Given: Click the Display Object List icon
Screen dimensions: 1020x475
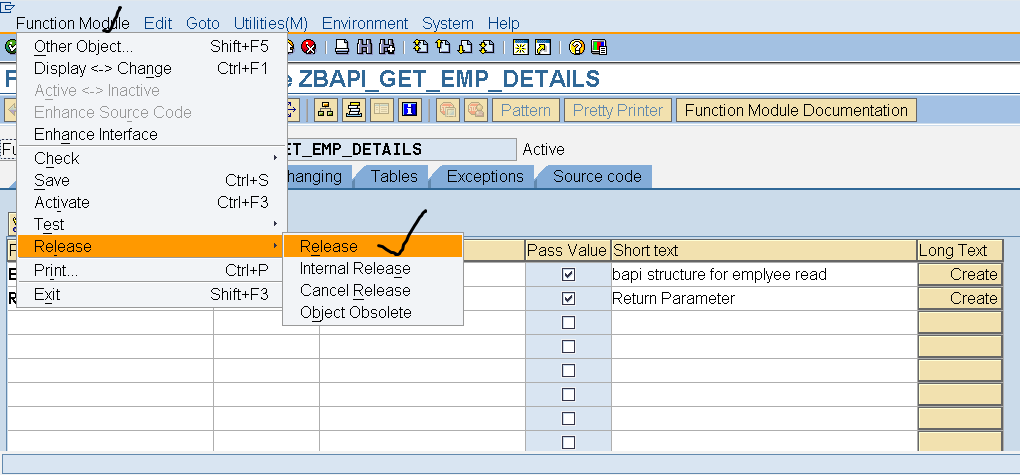Looking at the screenshot, I should pos(355,110).
